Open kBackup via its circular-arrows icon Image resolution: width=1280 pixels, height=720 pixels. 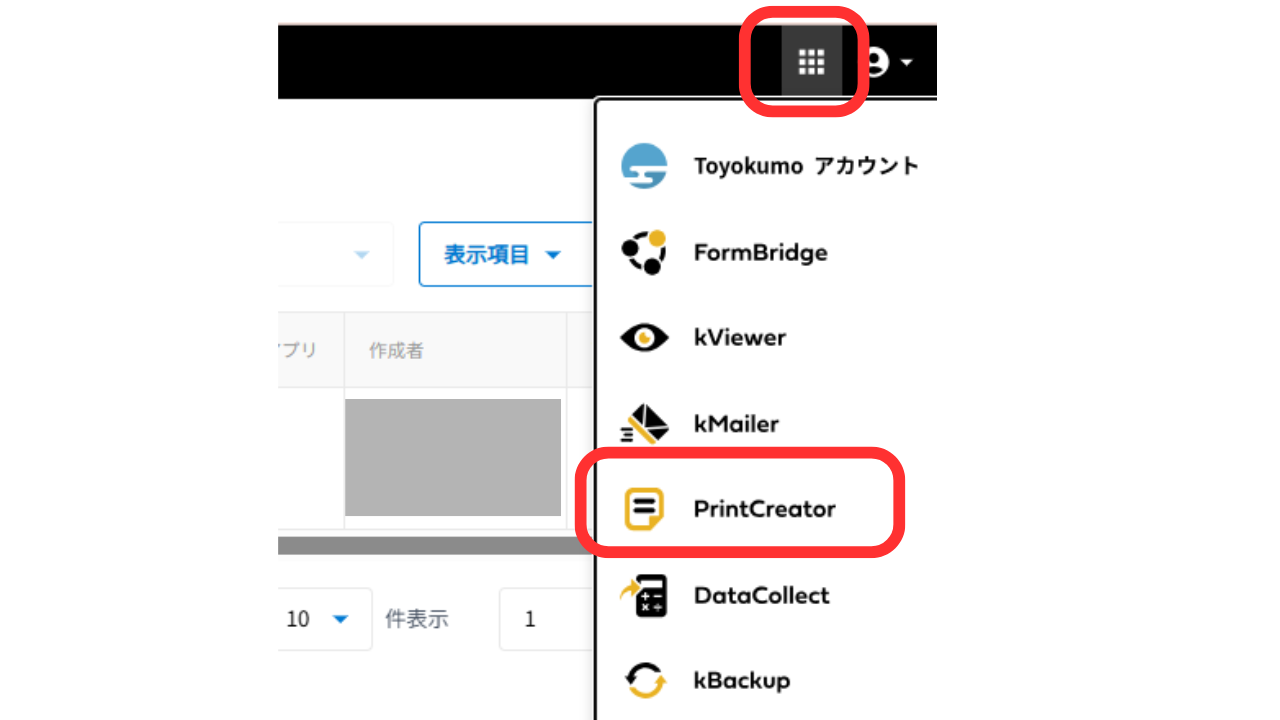(644, 680)
